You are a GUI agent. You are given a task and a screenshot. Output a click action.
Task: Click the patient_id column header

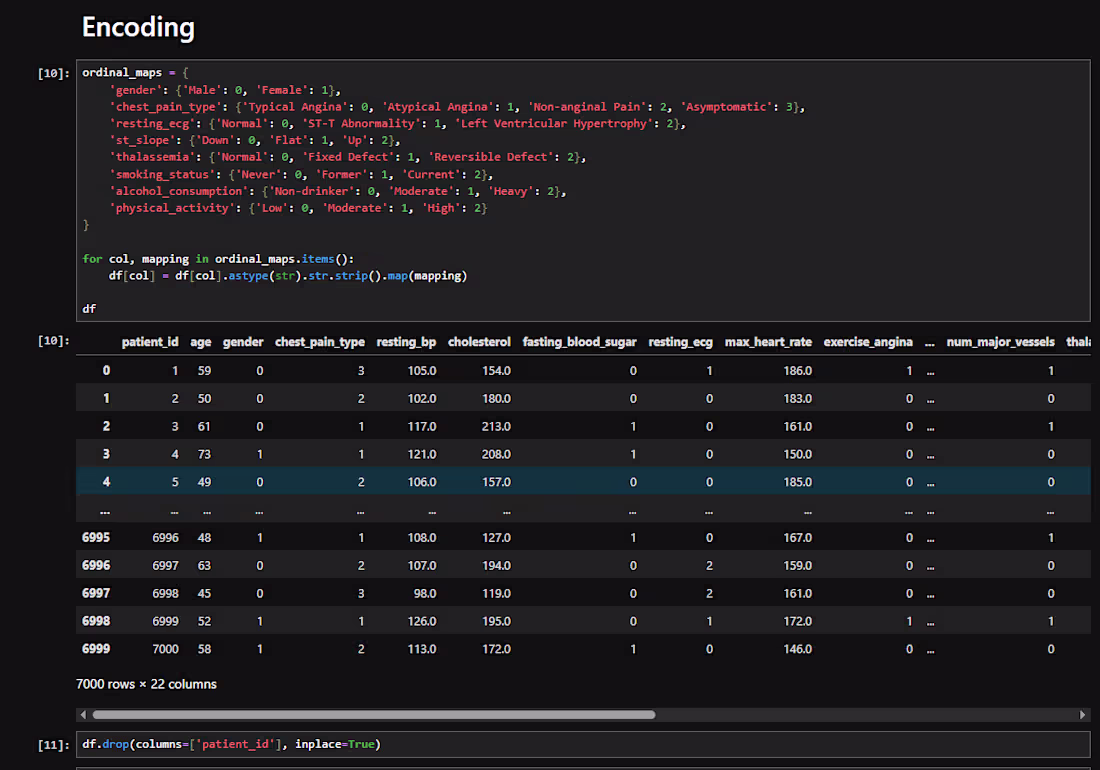(x=150, y=342)
